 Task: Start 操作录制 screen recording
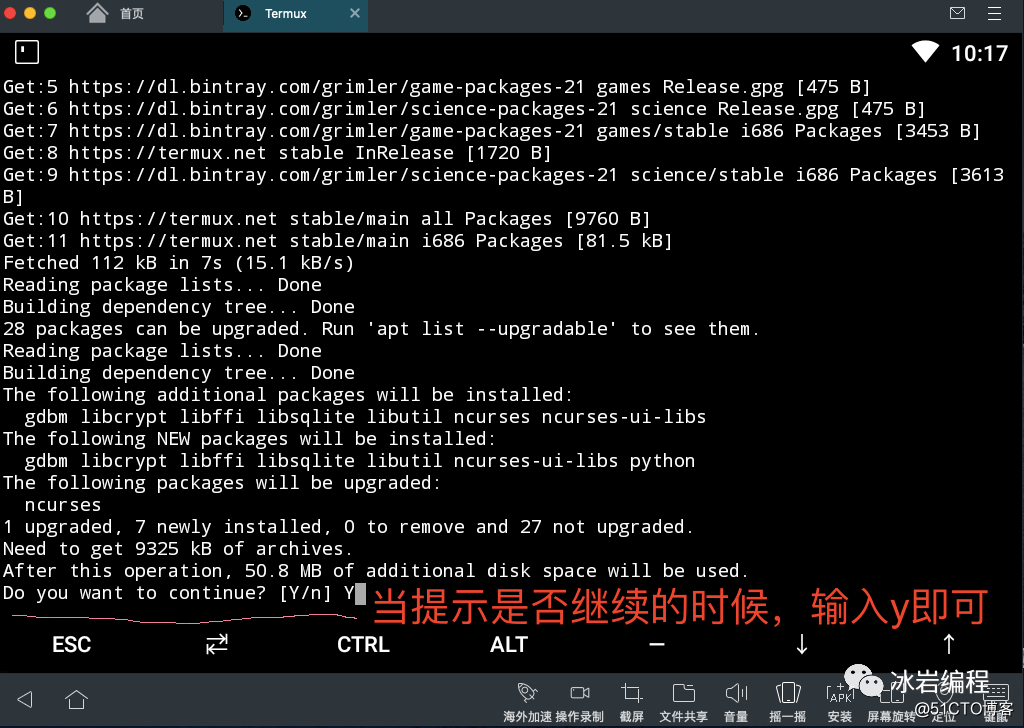click(579, 693)
